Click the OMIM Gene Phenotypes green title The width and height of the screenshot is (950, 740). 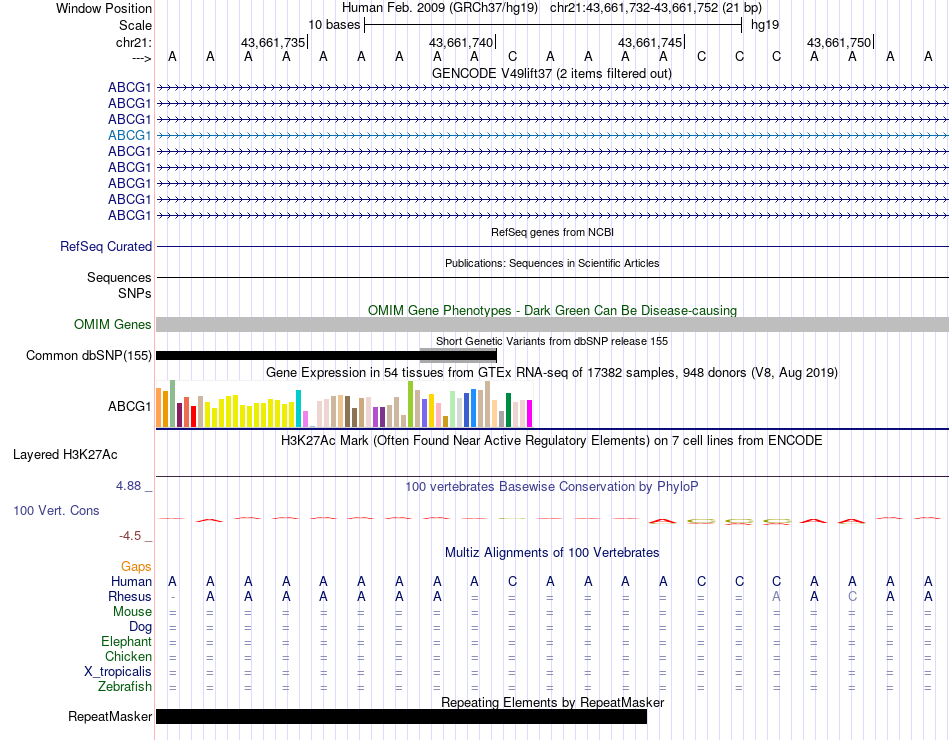click(x=552, y=310)
